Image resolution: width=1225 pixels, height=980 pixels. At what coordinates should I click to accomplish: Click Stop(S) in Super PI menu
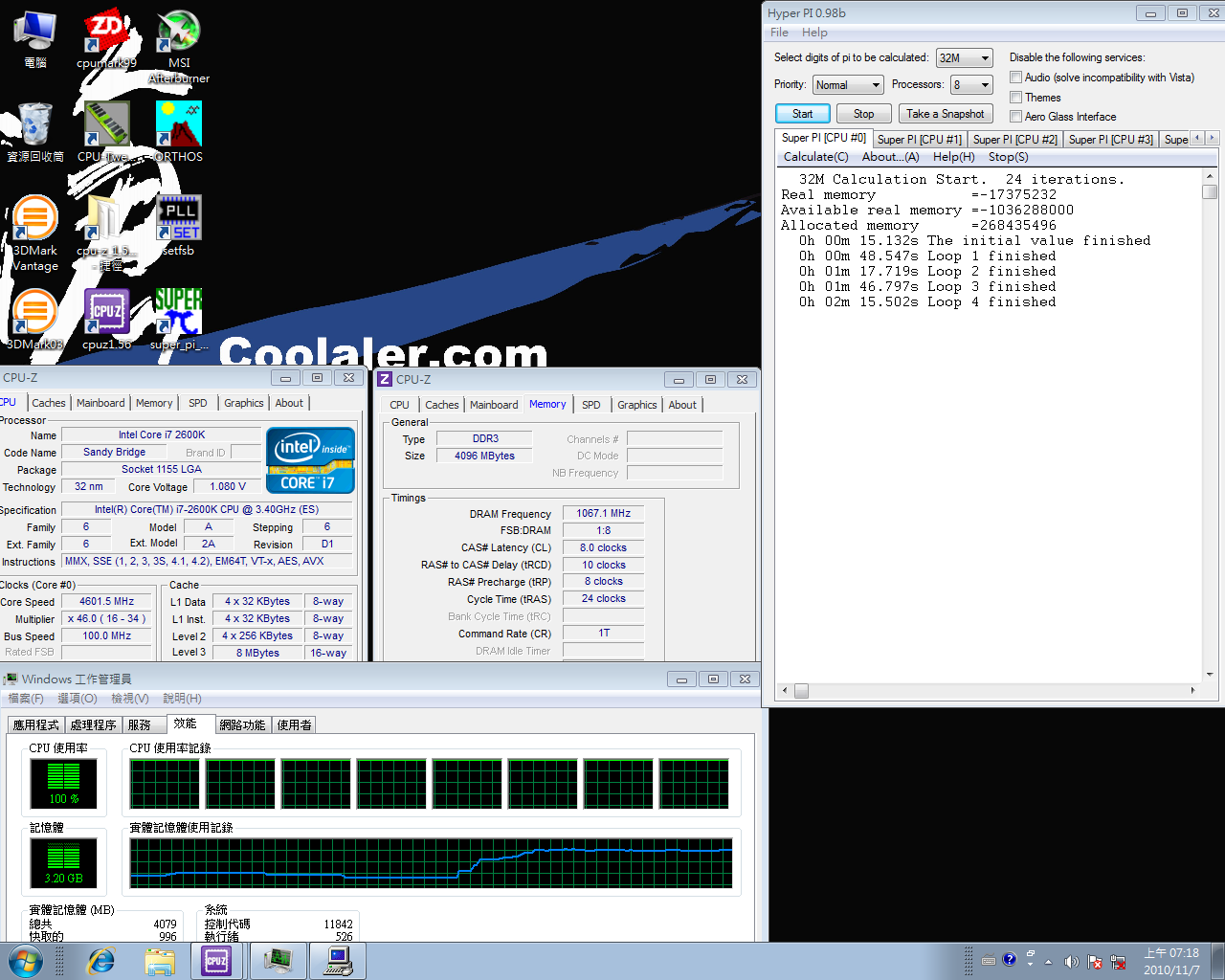(x=1008, y=157)
